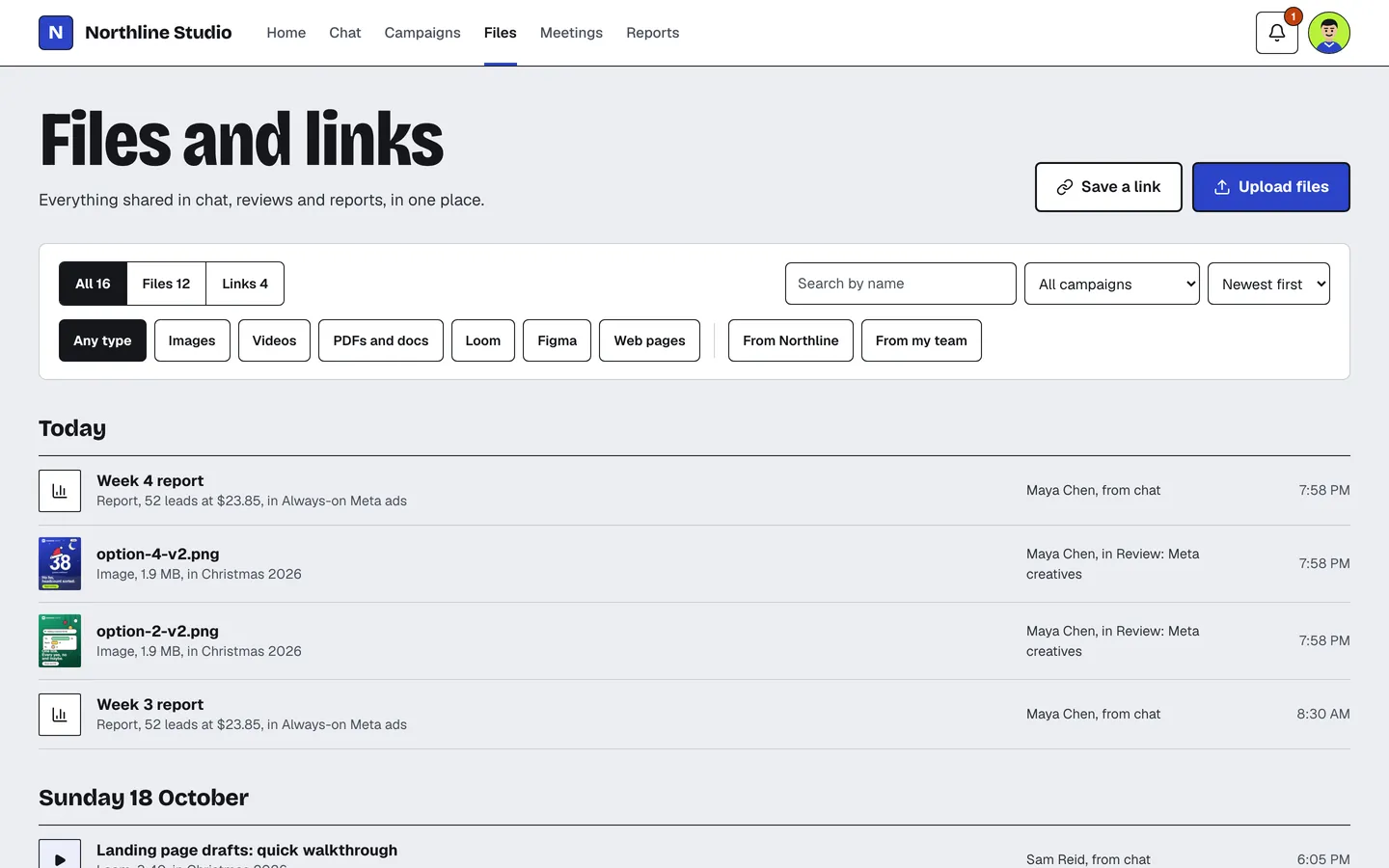Open the user avatar menu
Viewport: 1389px width, 868px height.
1329,33
